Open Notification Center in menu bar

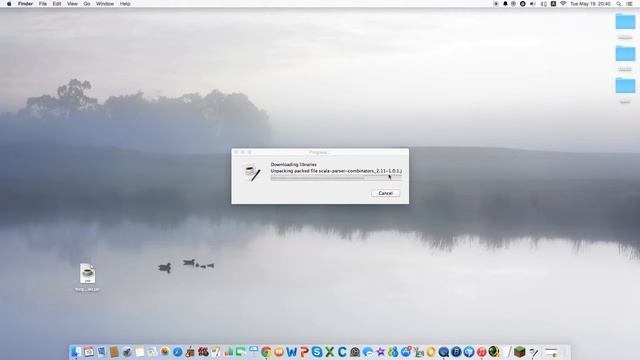(629, 4)
